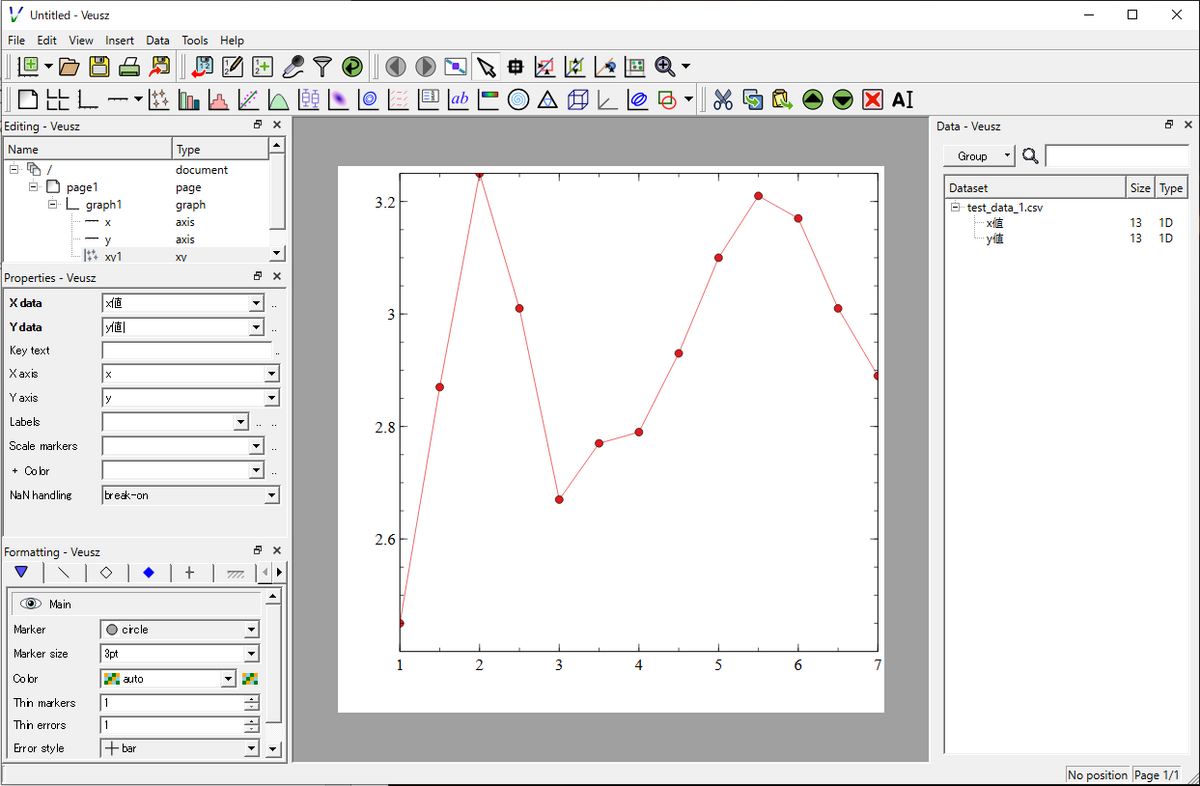1200x786 pixels.
Task: Open the data editor pencil icon
Action: pos(232,67)
